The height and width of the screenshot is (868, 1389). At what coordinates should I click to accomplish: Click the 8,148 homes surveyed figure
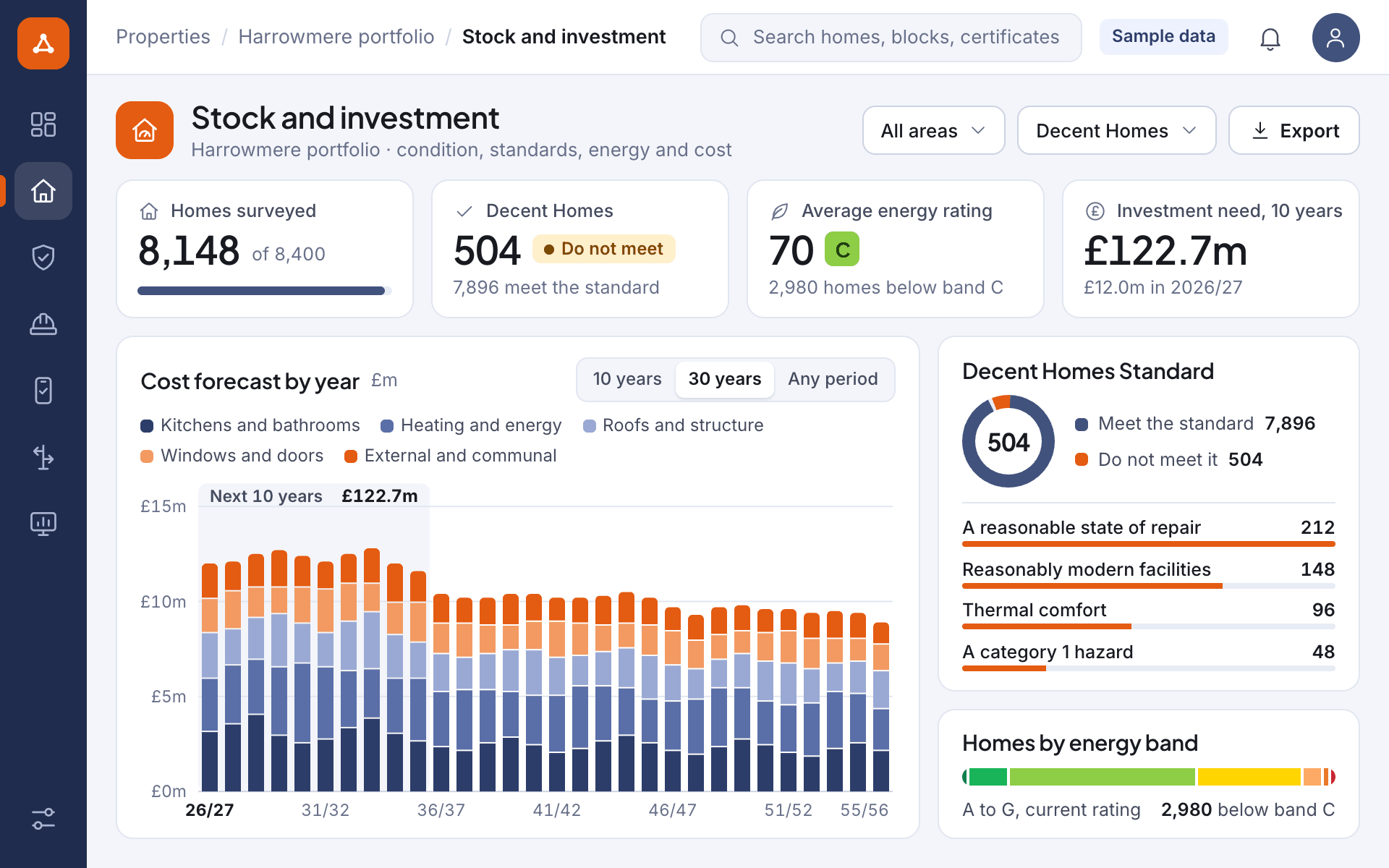[189, 251]
